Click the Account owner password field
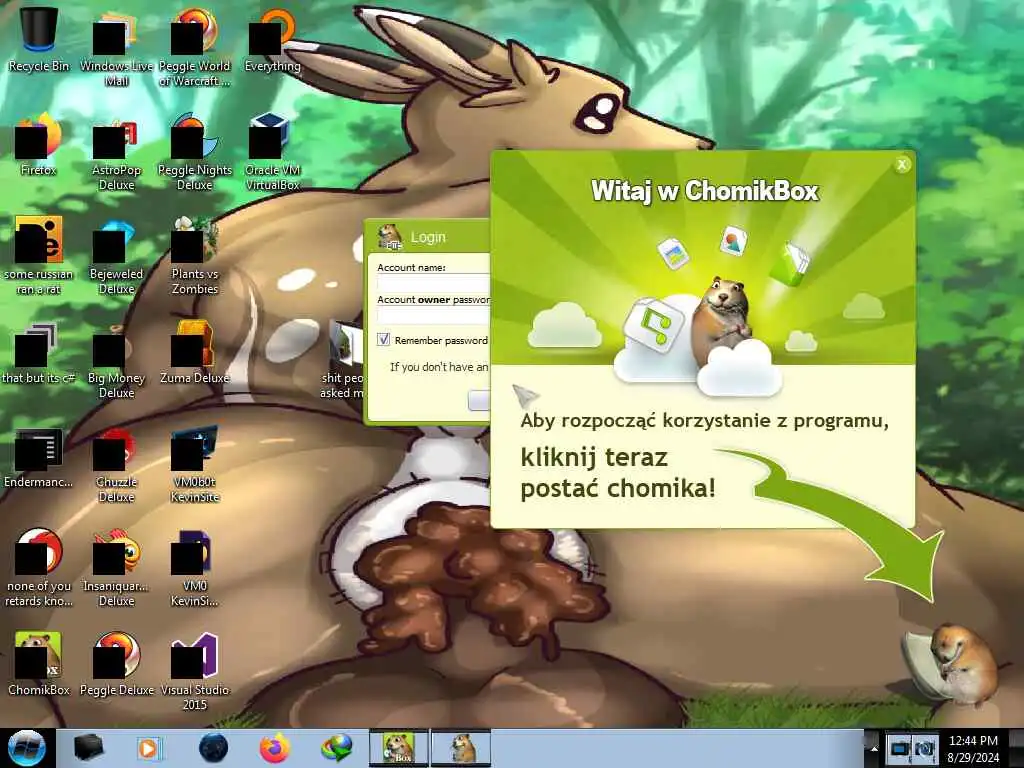 click(434, 315)
